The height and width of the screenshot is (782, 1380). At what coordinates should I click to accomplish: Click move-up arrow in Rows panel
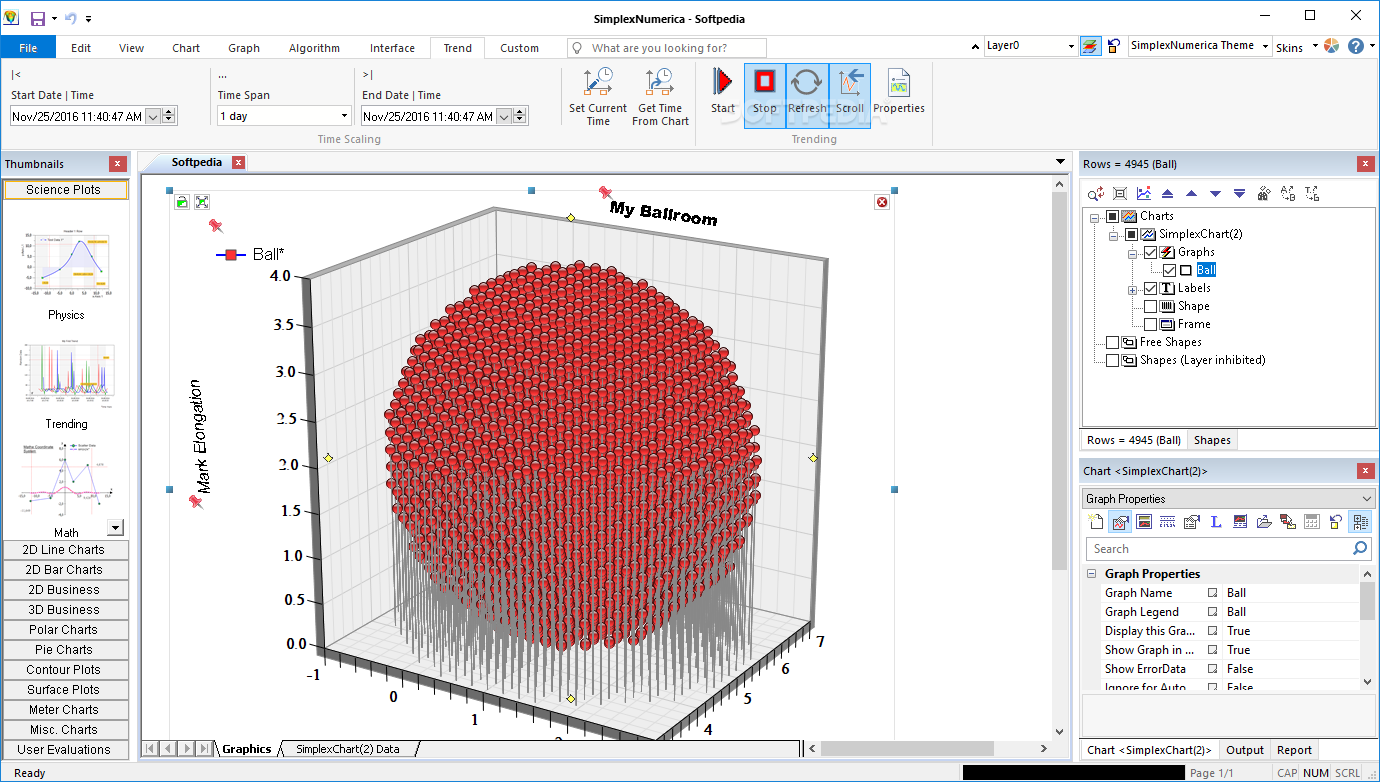[x=1191, y=194]
